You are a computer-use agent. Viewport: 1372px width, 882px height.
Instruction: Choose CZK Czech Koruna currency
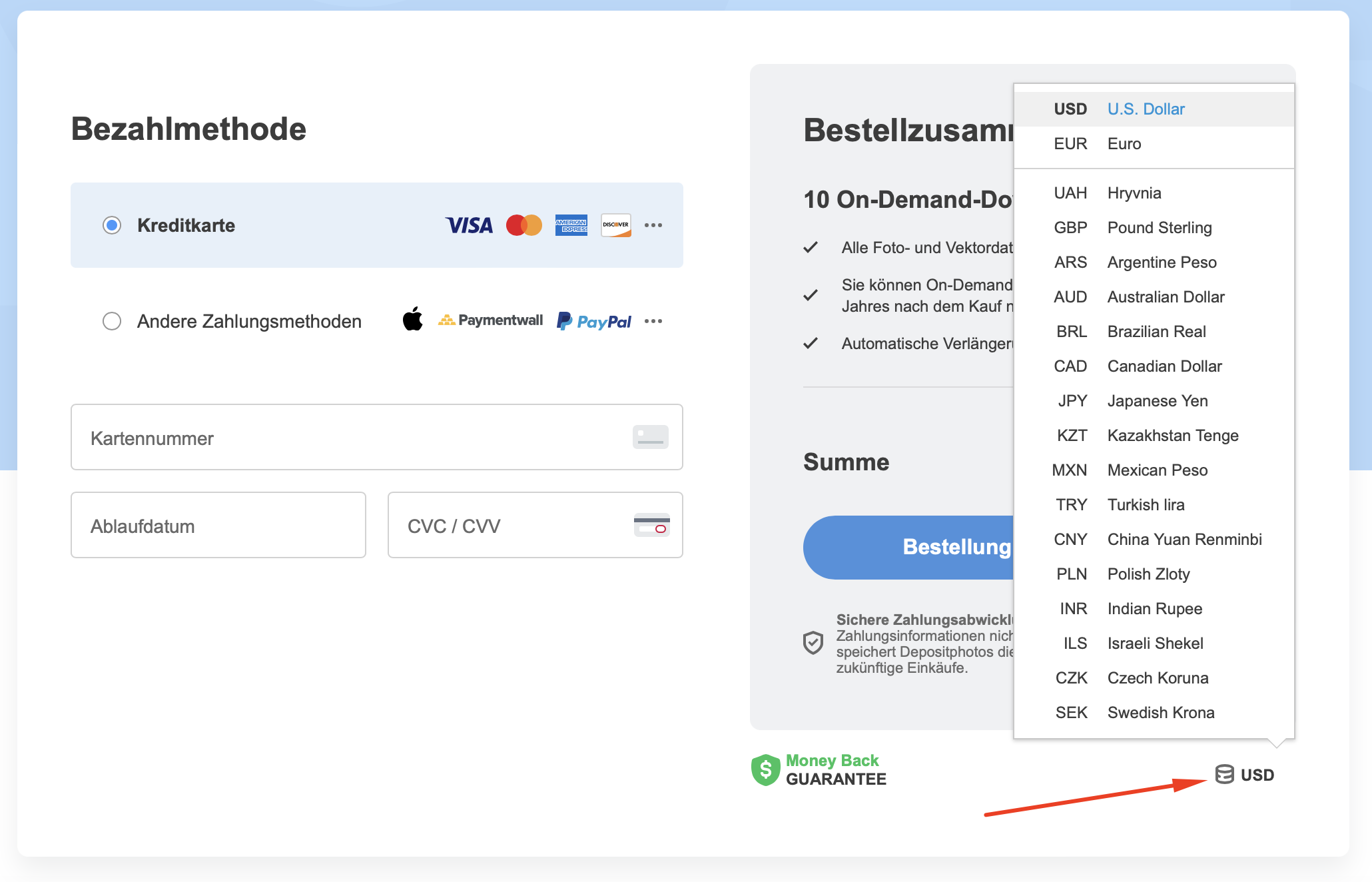(1154, 678)
